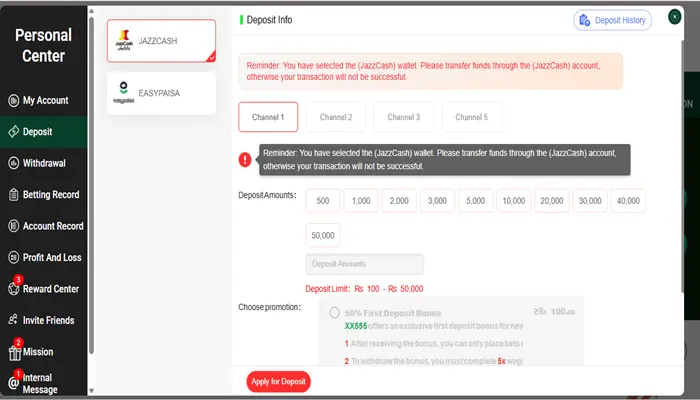The height and width of the screenshot is (400, 700).
Task: Click the Invite Friends people icon
Action: pyautogui.click(x=13, y=320)
